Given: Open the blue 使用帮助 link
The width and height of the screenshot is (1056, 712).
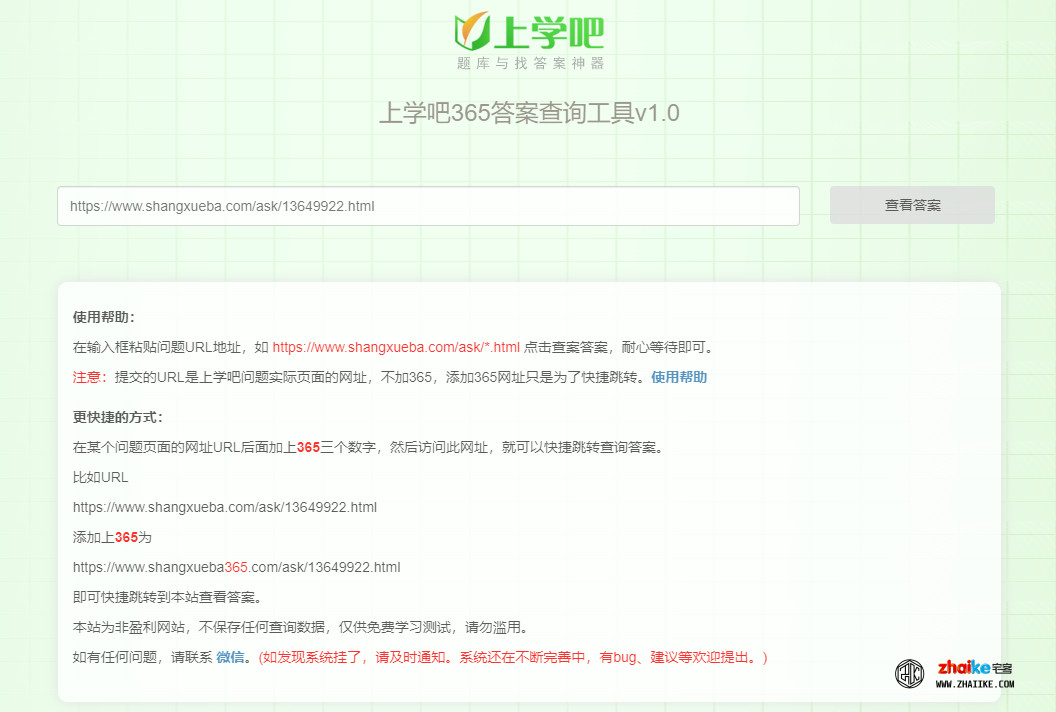Looking at the screenshot, I should point(679,377).
